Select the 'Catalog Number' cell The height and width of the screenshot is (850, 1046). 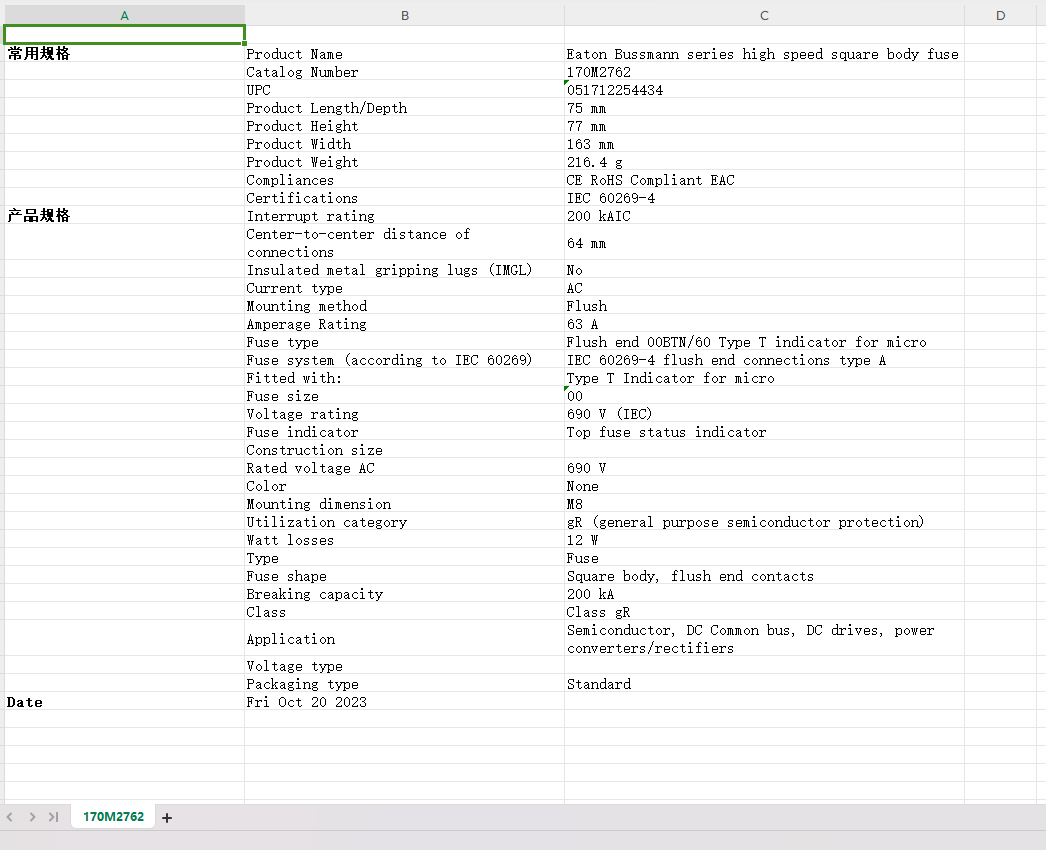pyautogui.click(x=405, y=71)
